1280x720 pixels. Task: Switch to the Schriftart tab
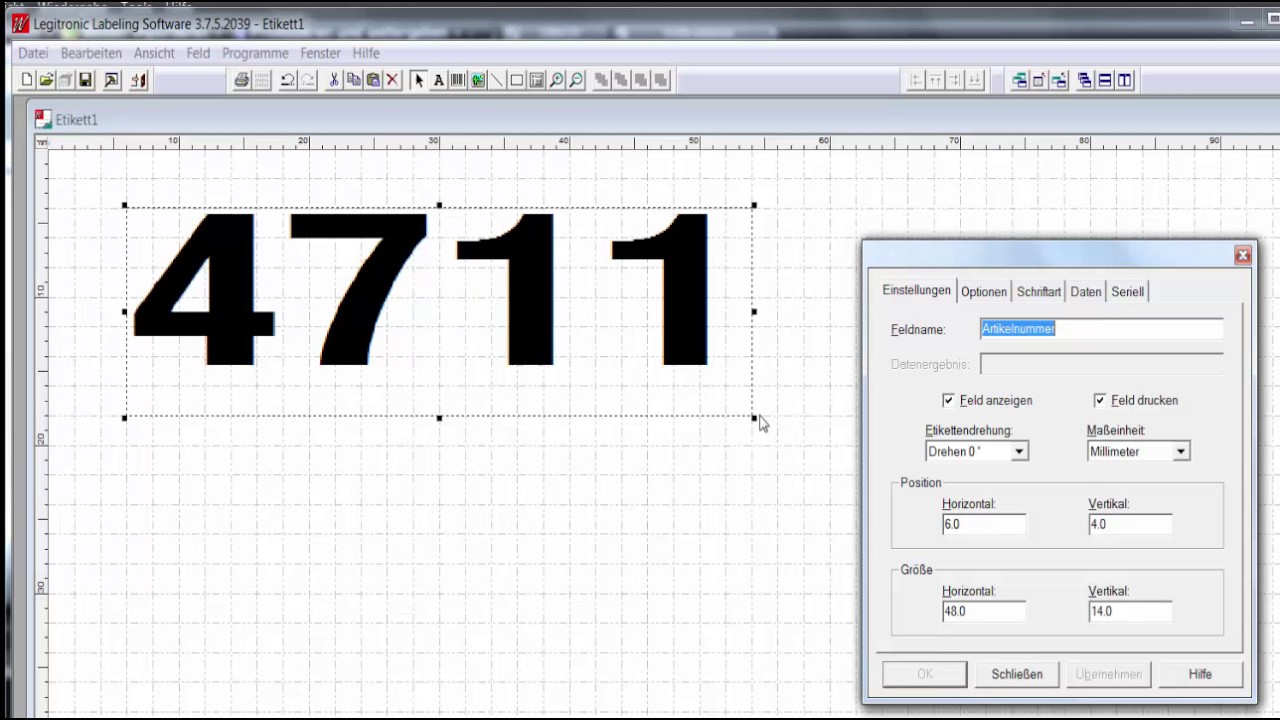[1038, 291]
